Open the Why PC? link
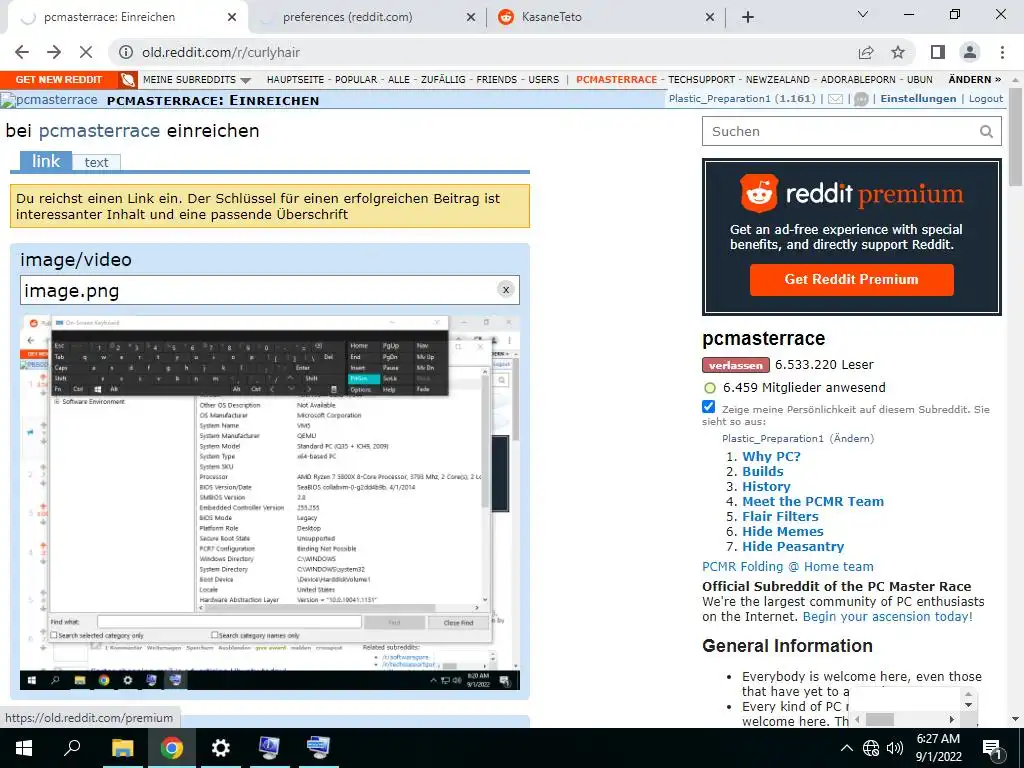The width and height of the screenshot is (1024, 768). tap(771, 456)
